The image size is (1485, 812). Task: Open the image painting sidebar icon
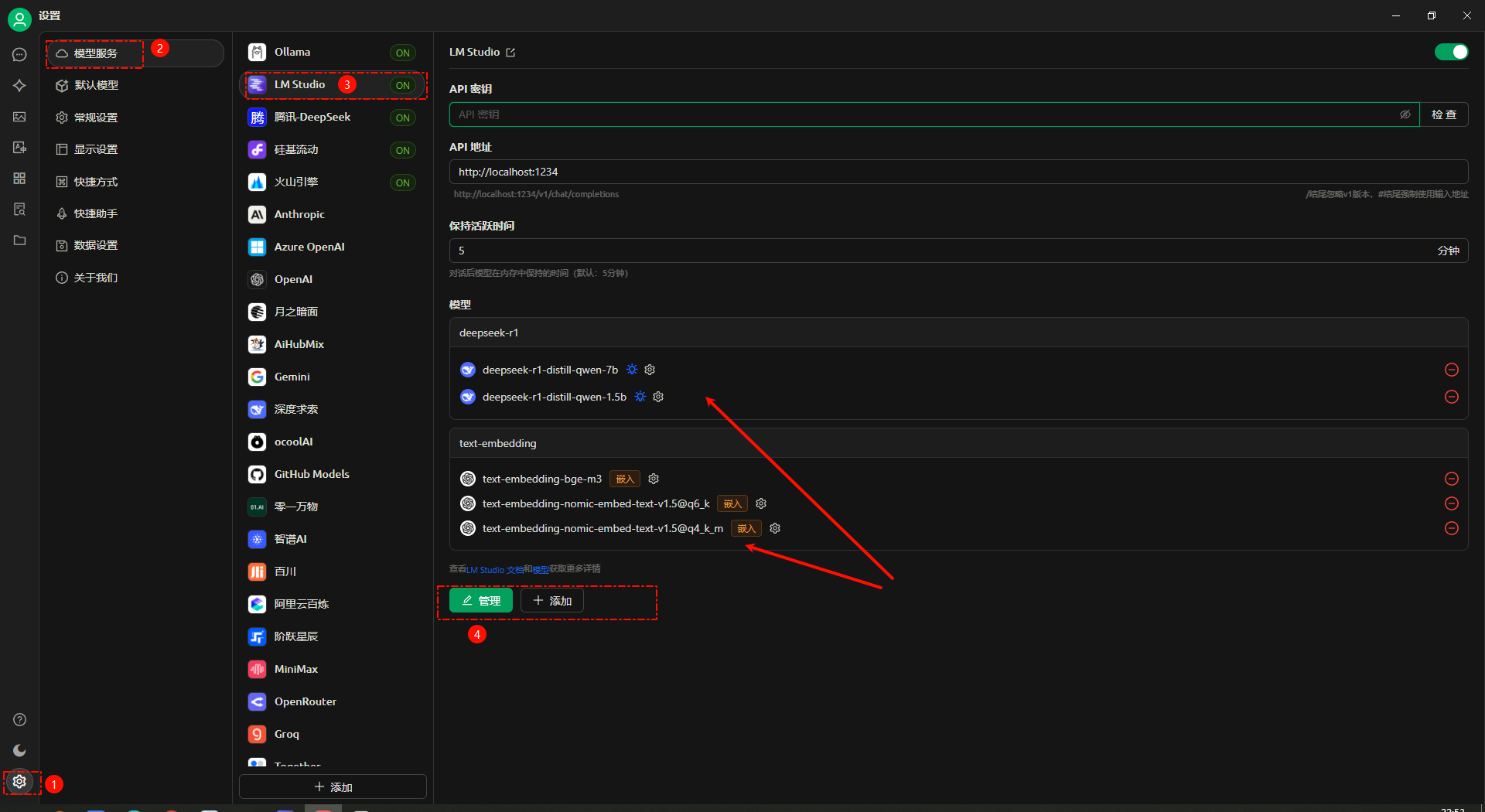pos(19,117)
